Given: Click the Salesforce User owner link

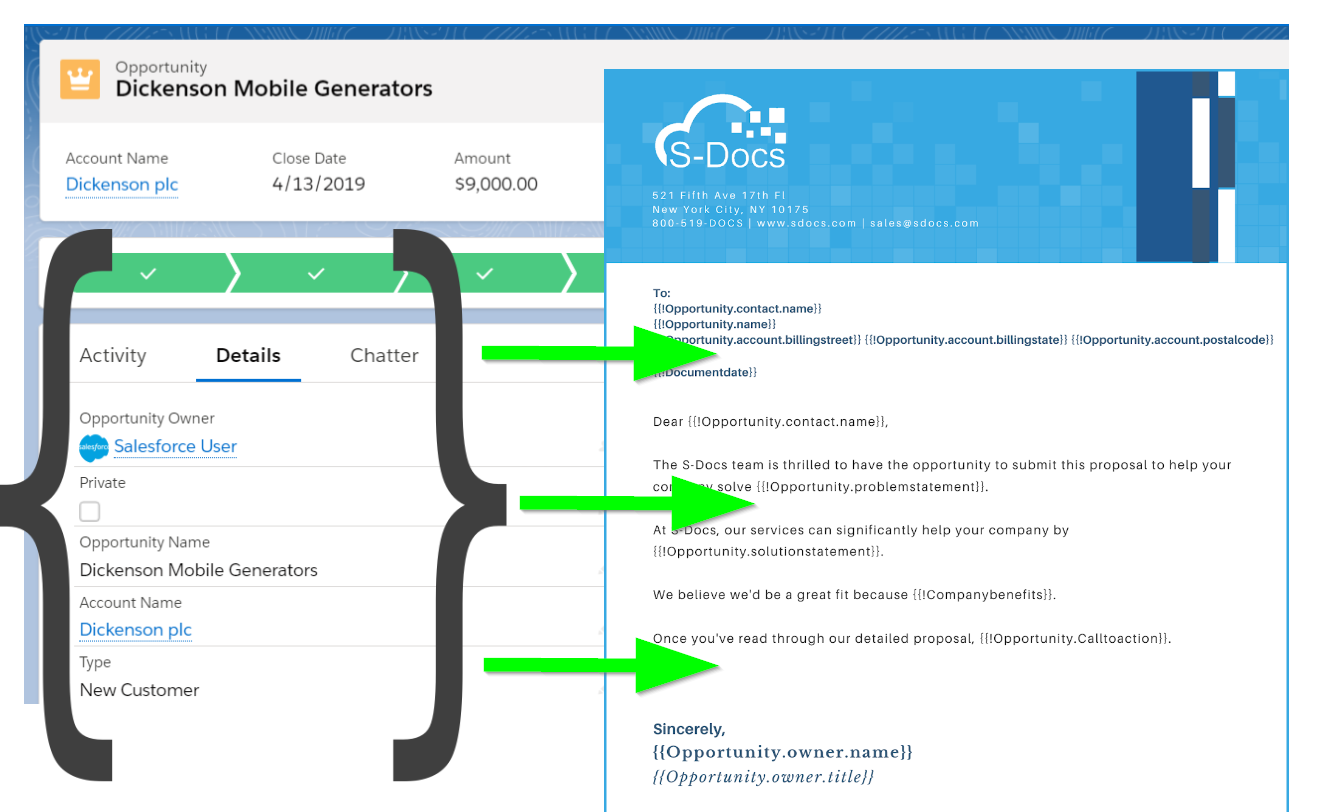Looking at the screenshot, I should click(x=175, y=447).
